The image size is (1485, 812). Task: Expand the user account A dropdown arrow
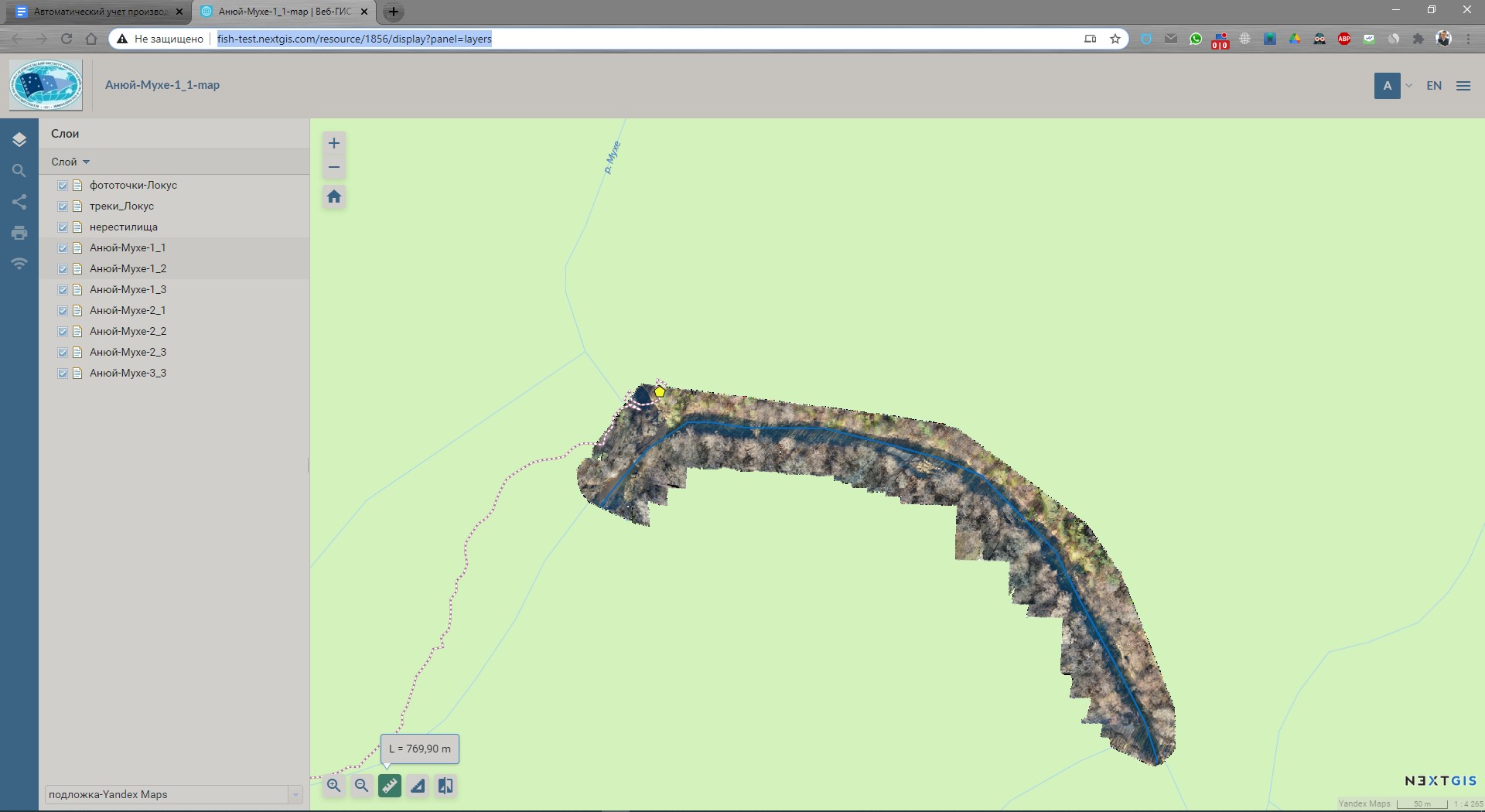coord(1409,86)
